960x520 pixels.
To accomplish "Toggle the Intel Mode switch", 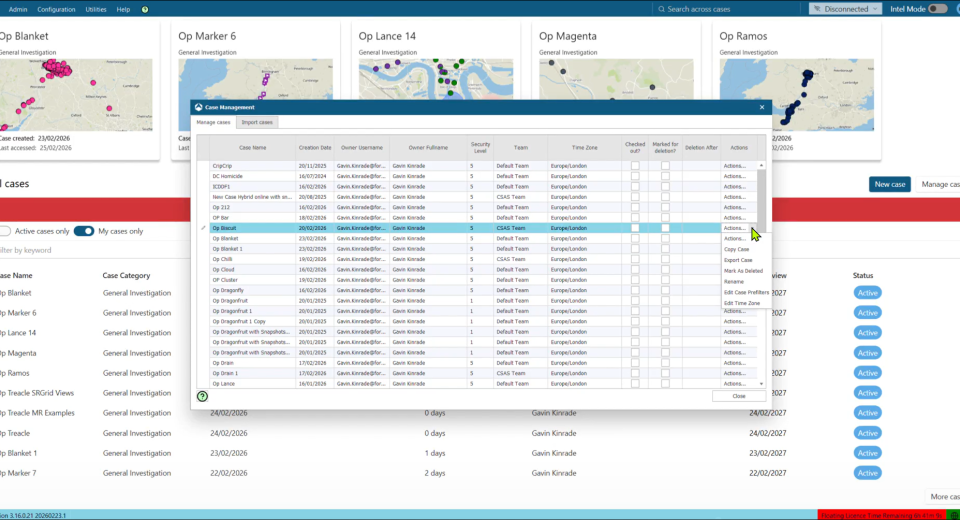I will pyautogui.click(x=937, y=9).
